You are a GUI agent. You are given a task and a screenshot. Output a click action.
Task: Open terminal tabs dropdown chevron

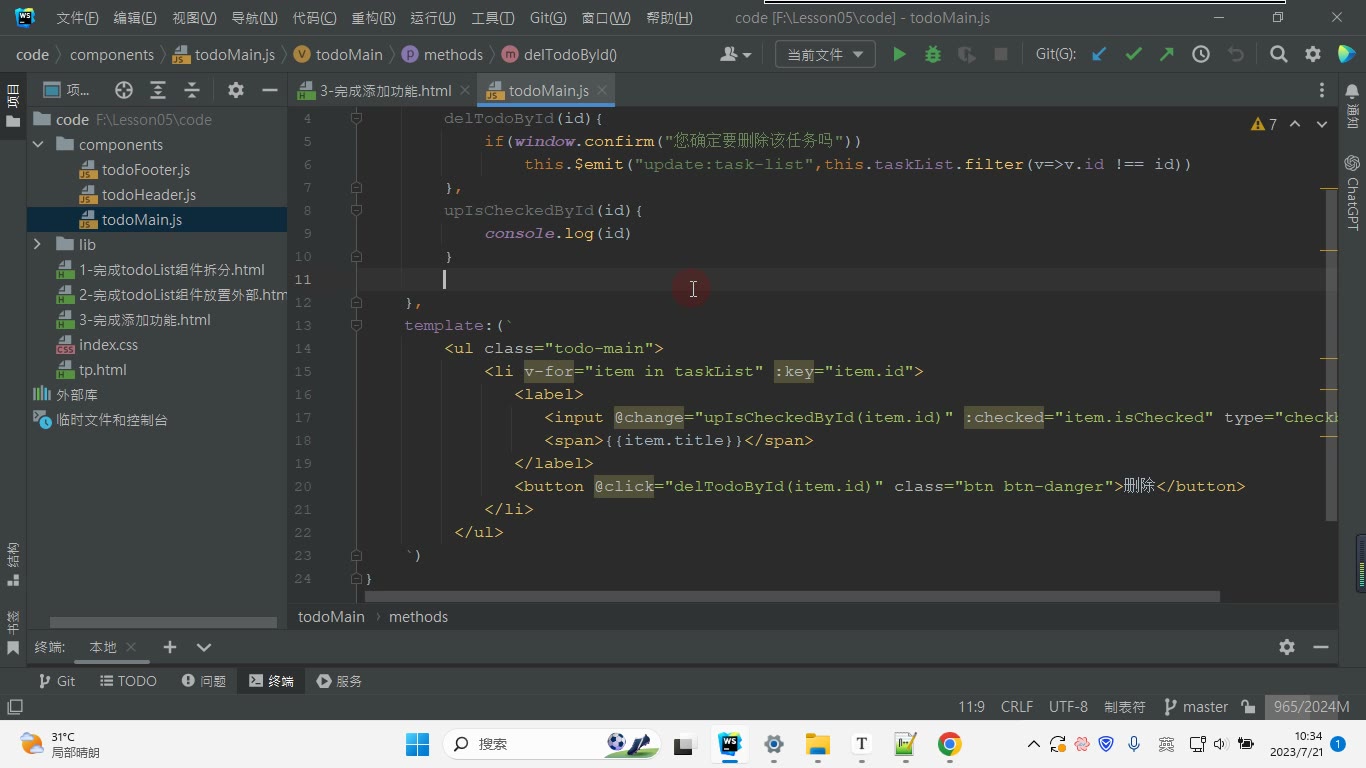click(x=204, y=647)
